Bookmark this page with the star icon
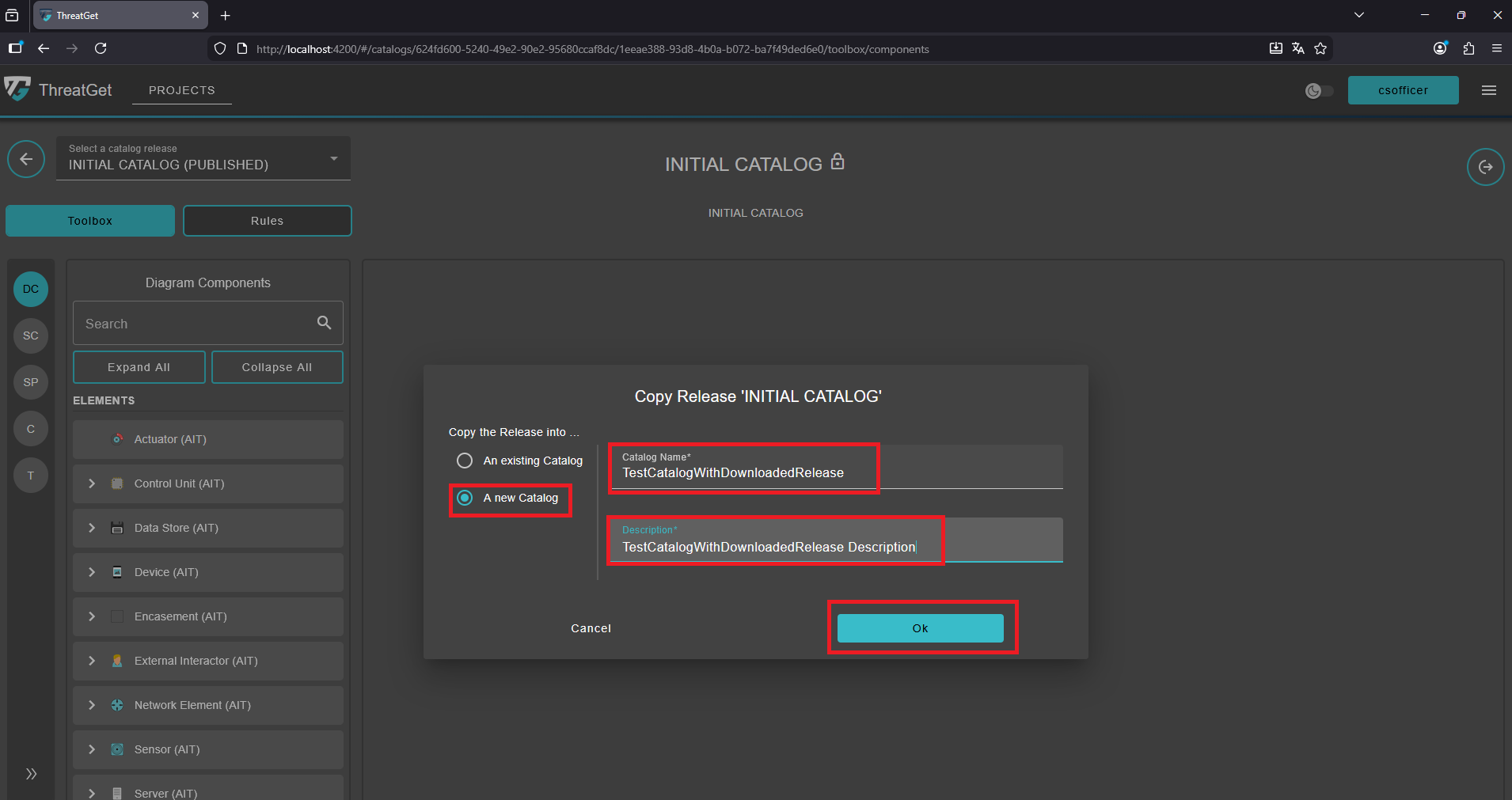The height and width of the screenshot is (800, 1512). tap(1320, 48)
